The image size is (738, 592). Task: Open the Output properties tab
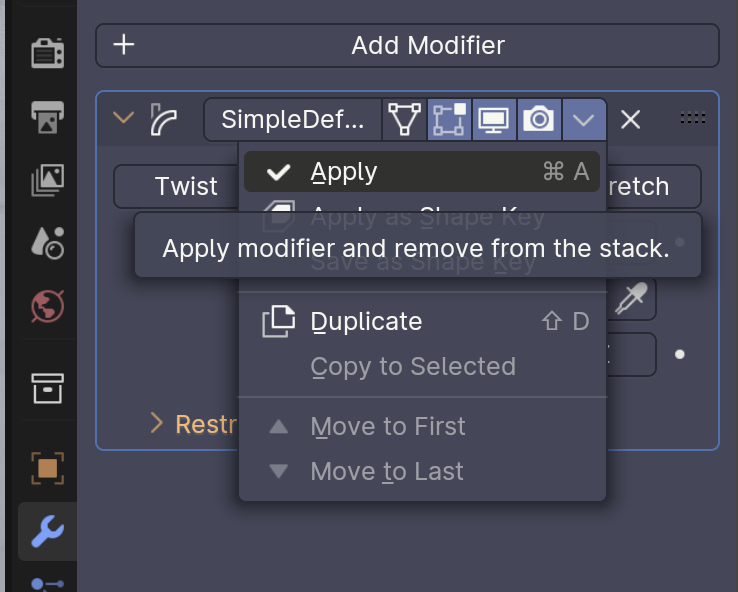click(x=47, y=117)
